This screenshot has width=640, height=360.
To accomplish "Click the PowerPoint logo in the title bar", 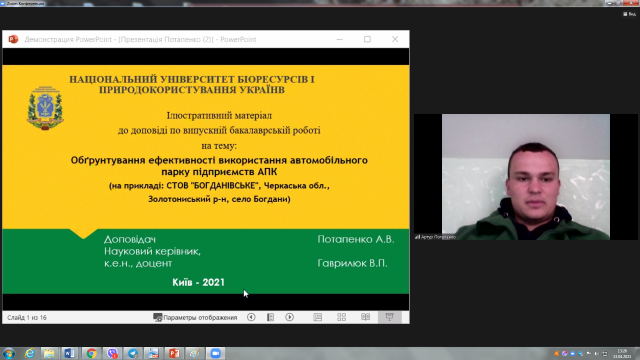I will (13, 39).
